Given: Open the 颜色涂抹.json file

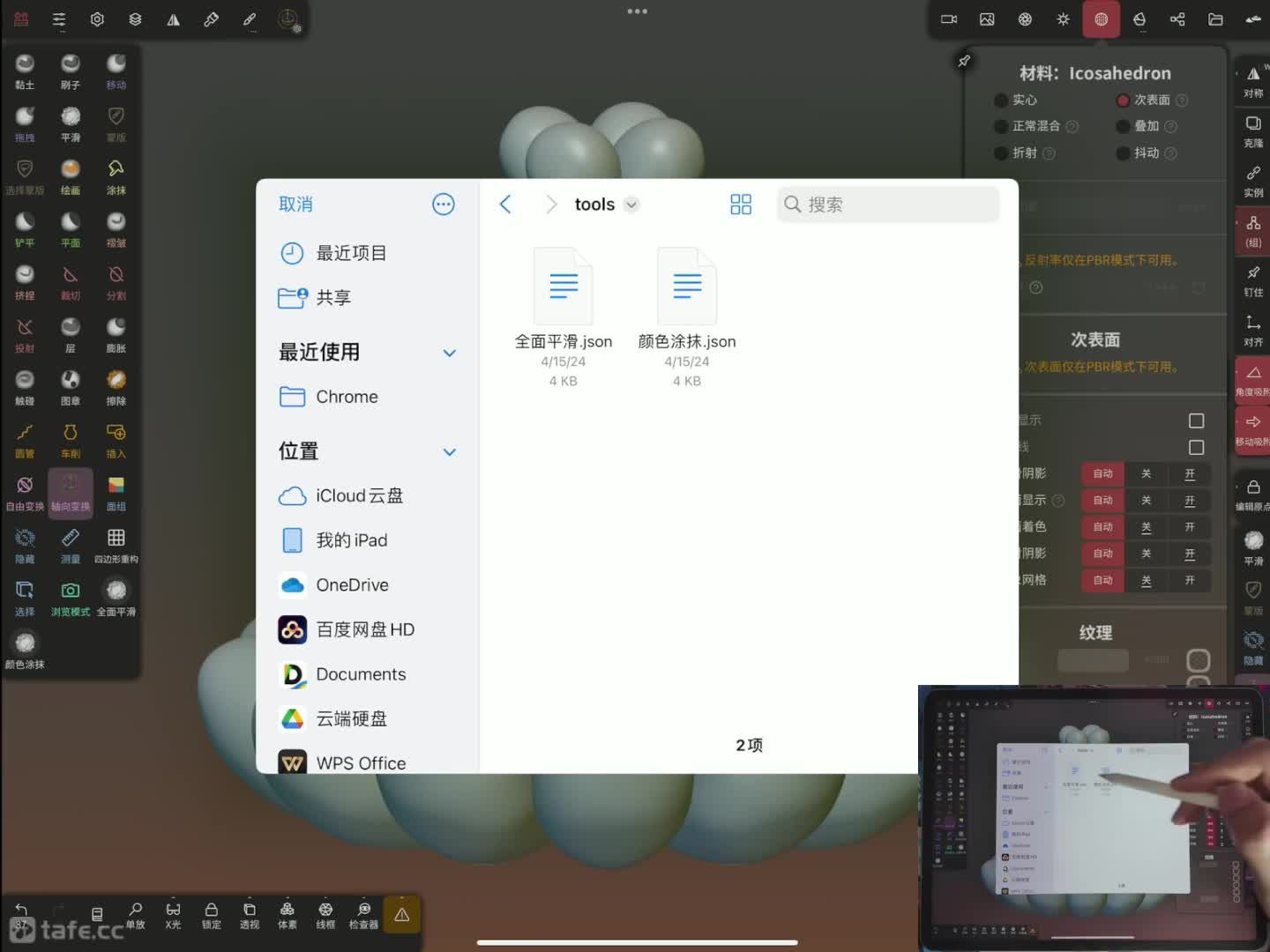Looking at the screenshot, I should (x=687, y=317).
